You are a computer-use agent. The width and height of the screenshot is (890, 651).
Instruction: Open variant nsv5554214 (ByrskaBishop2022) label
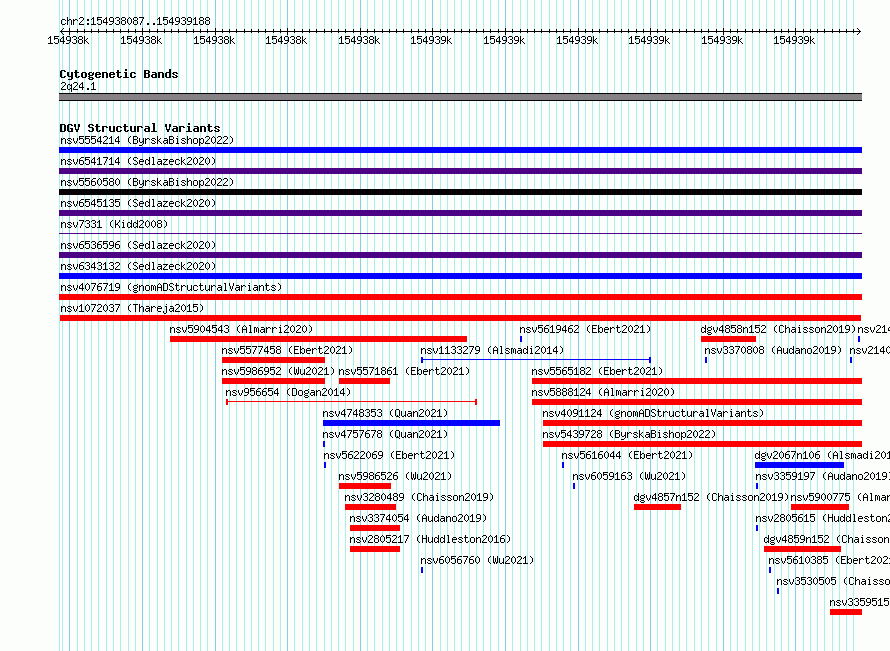pyautogui.click(x=147, y=140)
